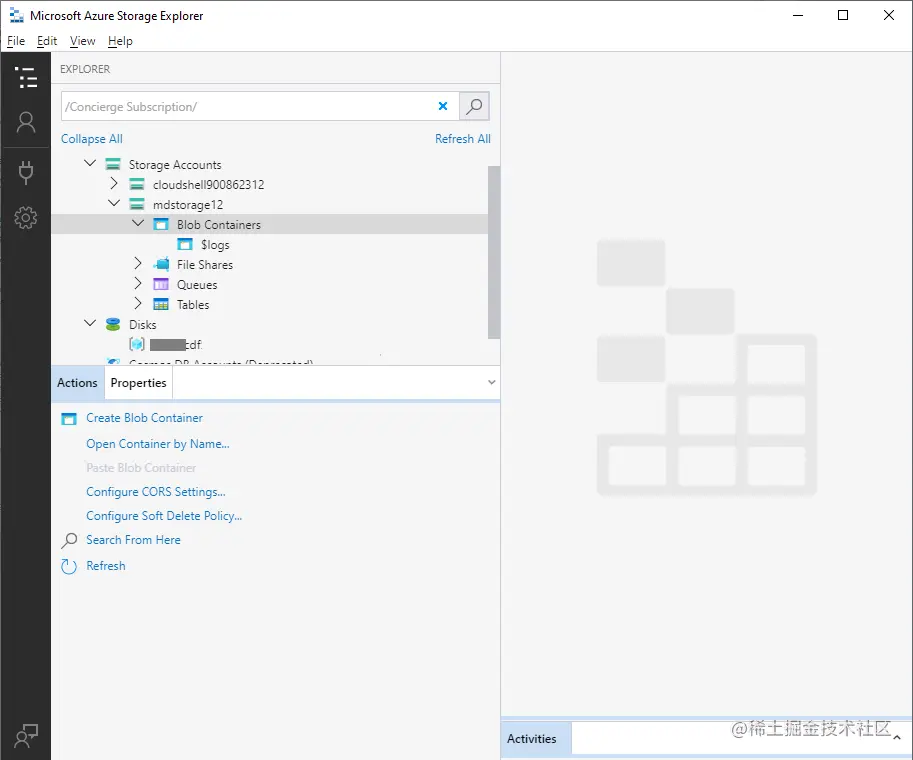913x760 pixels.
Task: Expand the Tables node
Action: pyautogui.click(x=137, y=303)
